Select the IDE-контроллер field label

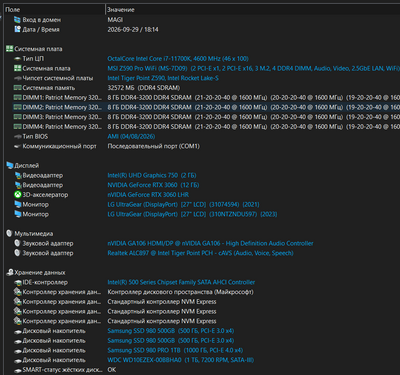click(45, 282)
